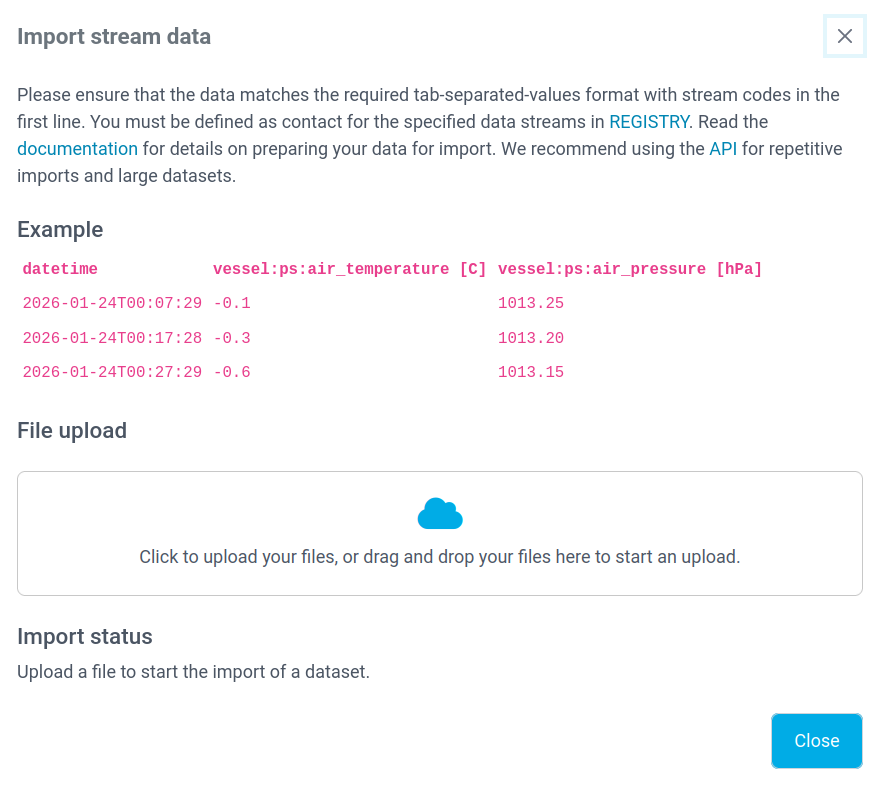The width and height of the screenshot is (878, 792).
Task: Click the air pressure value 1013.15
Action: pos(531,372)
